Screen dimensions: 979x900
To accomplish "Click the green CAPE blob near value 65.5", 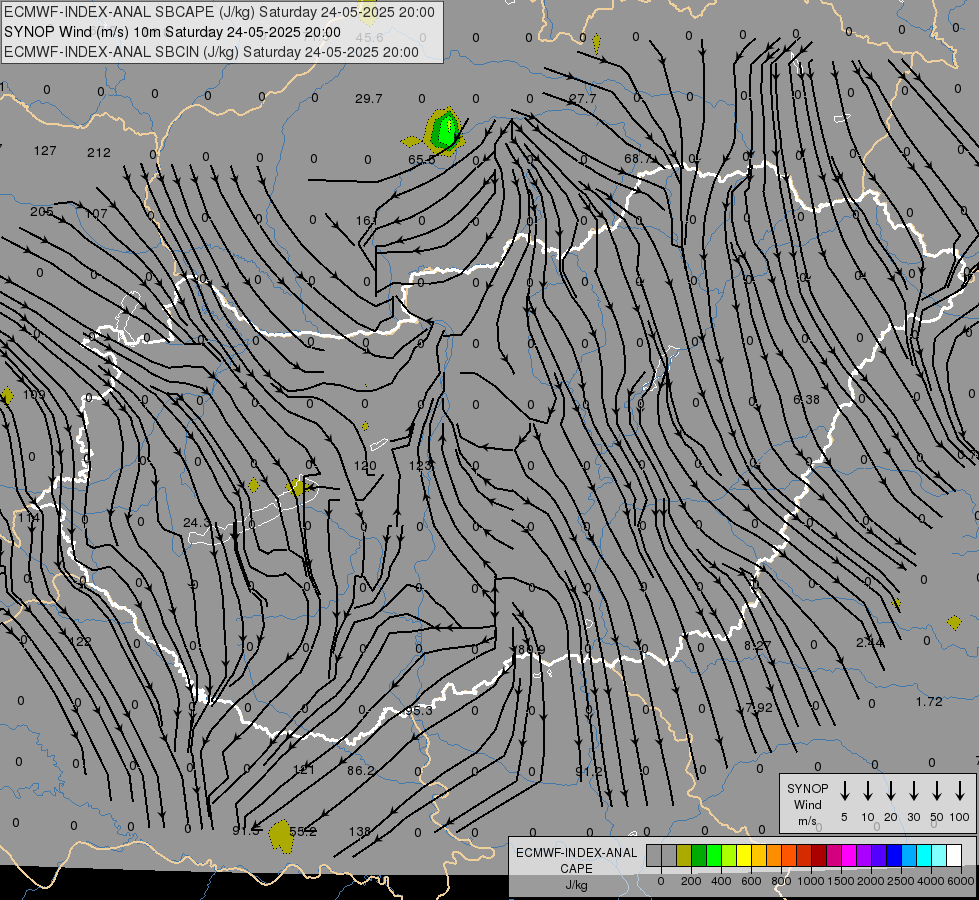I will (445, 131).
